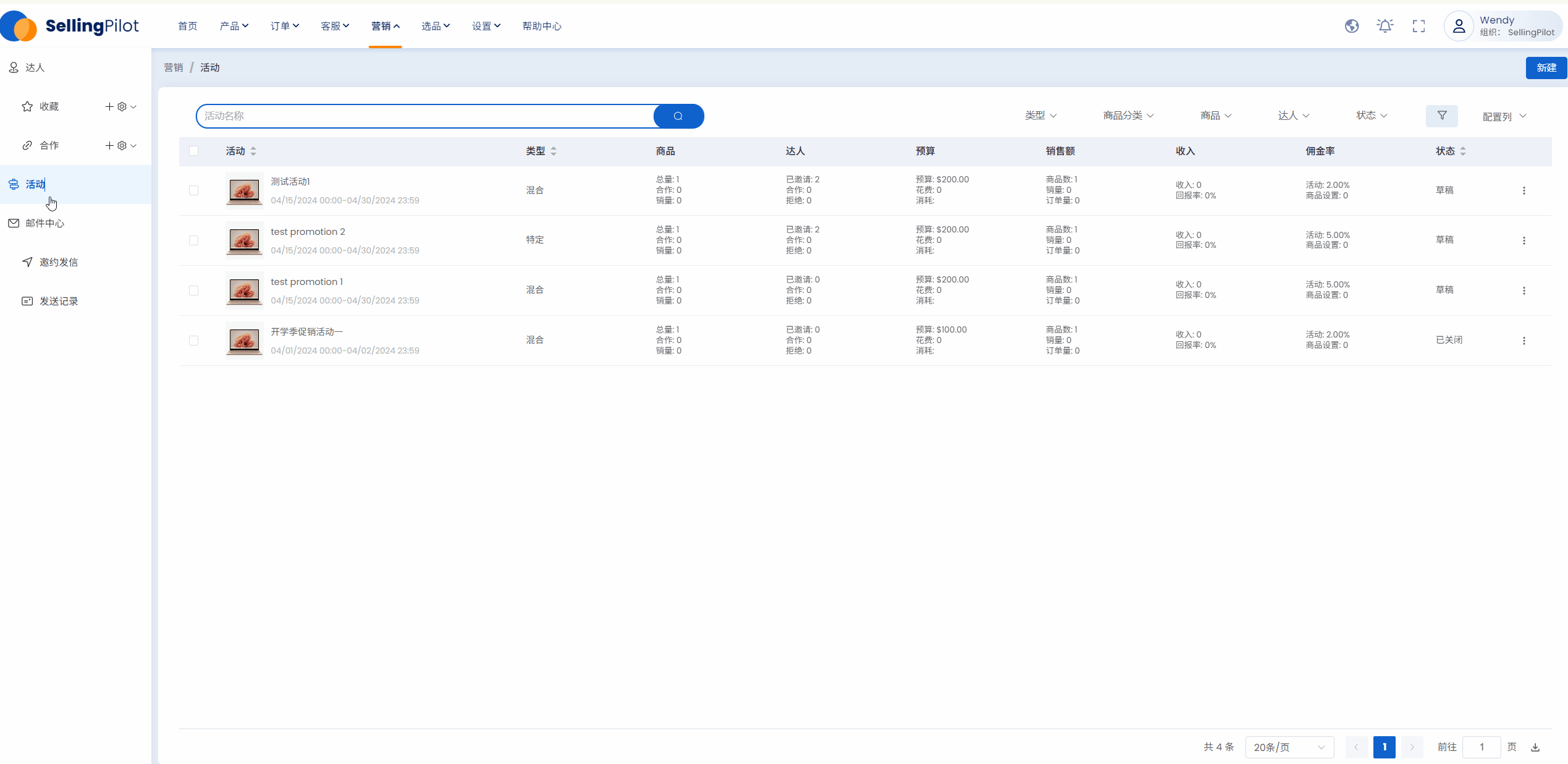Open the notification bell icon
The image size is (1568, 764).
pyautogui.click(x=1385, y=26)
